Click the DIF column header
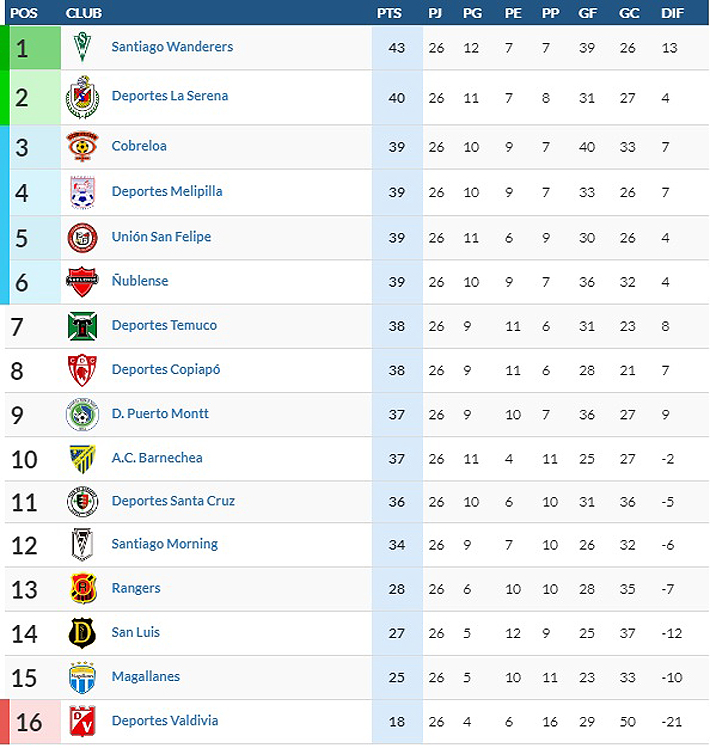 pos(673,13)
